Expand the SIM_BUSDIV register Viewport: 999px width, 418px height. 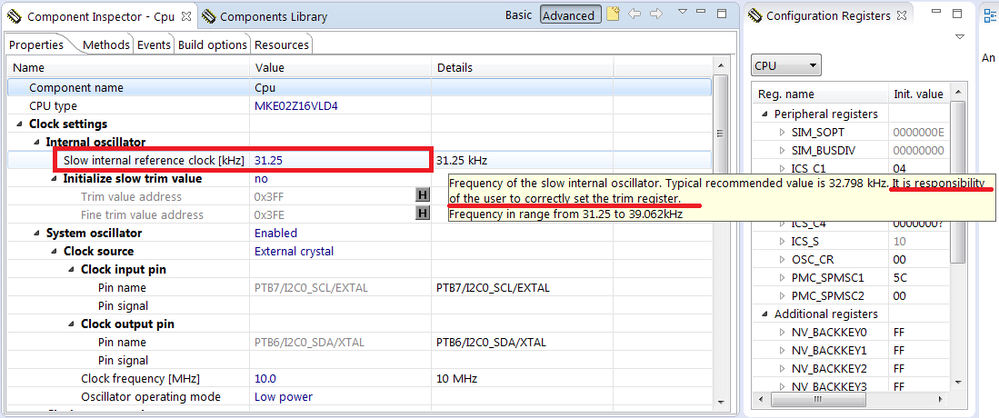pos(782,150)
